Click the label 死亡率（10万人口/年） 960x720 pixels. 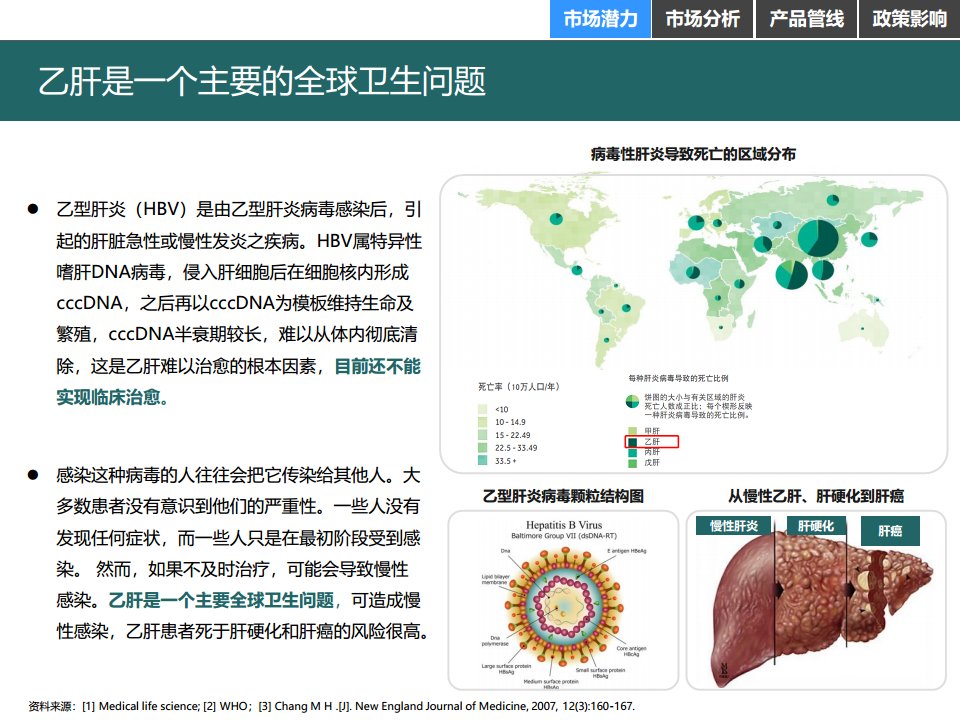[519, 387]
